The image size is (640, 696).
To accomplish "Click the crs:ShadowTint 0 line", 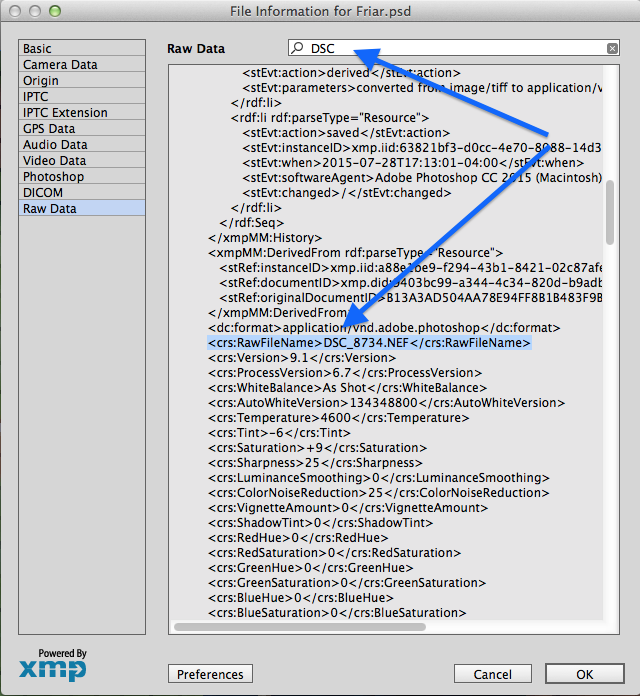I will coord(320,523).
